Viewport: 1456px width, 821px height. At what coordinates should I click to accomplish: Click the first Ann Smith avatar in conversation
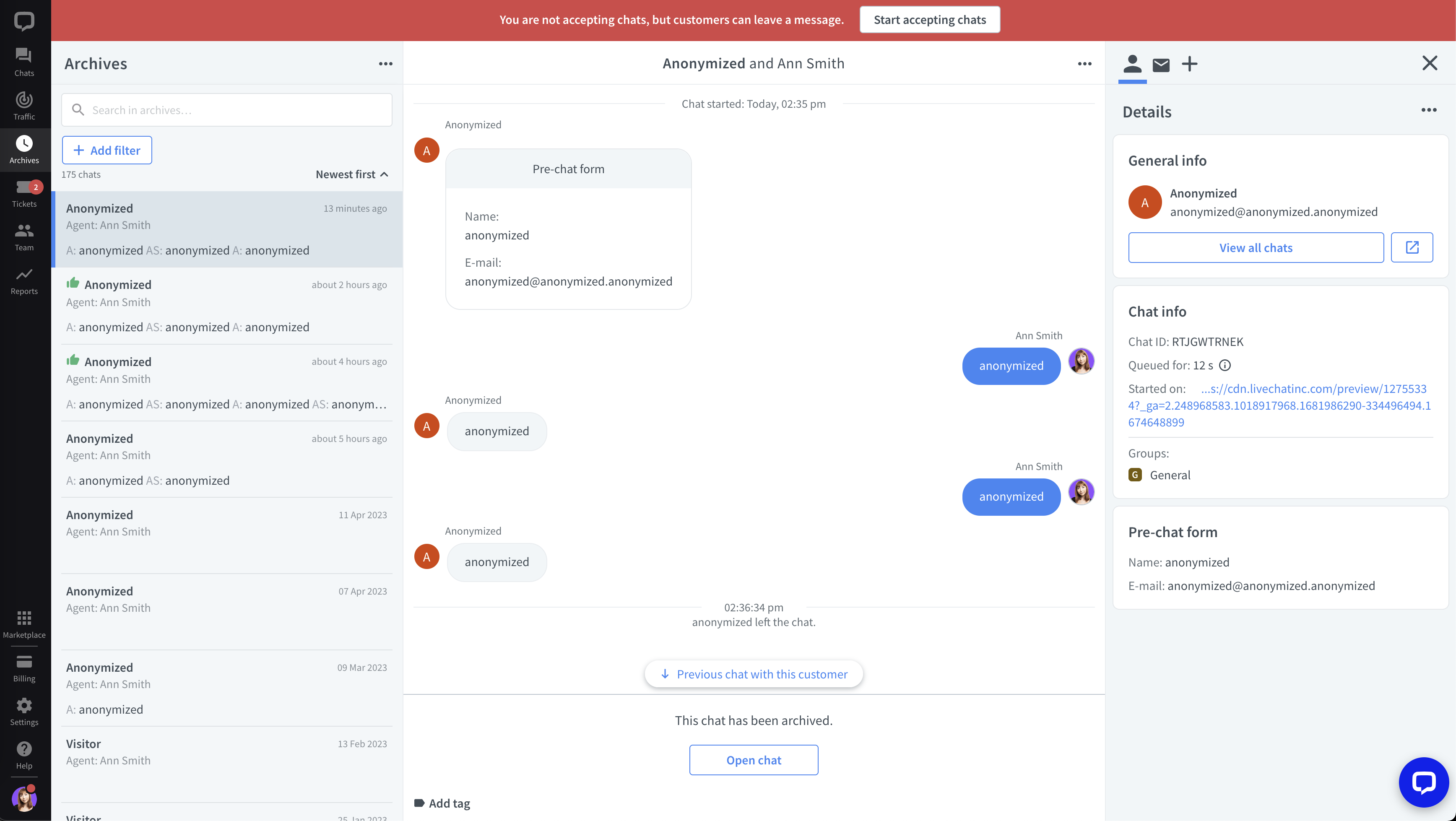tap(1081, 361)
